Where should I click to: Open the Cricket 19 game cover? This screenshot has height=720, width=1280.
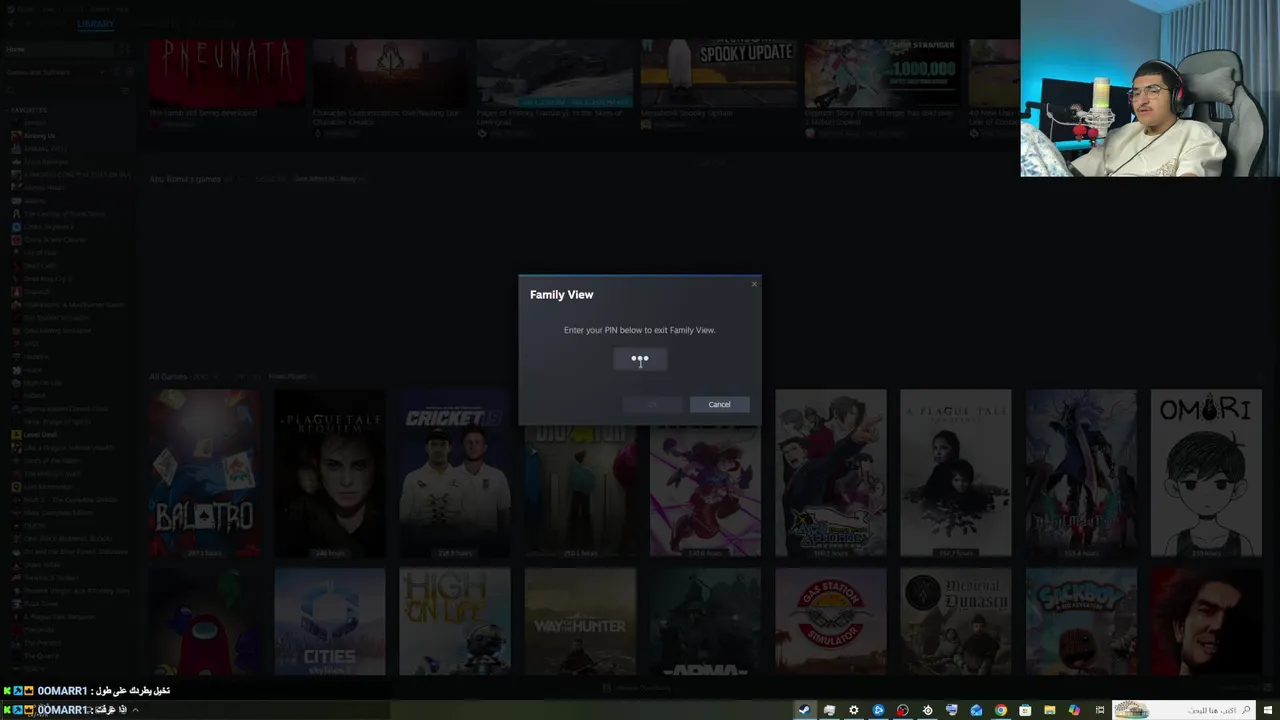[455, 473]
